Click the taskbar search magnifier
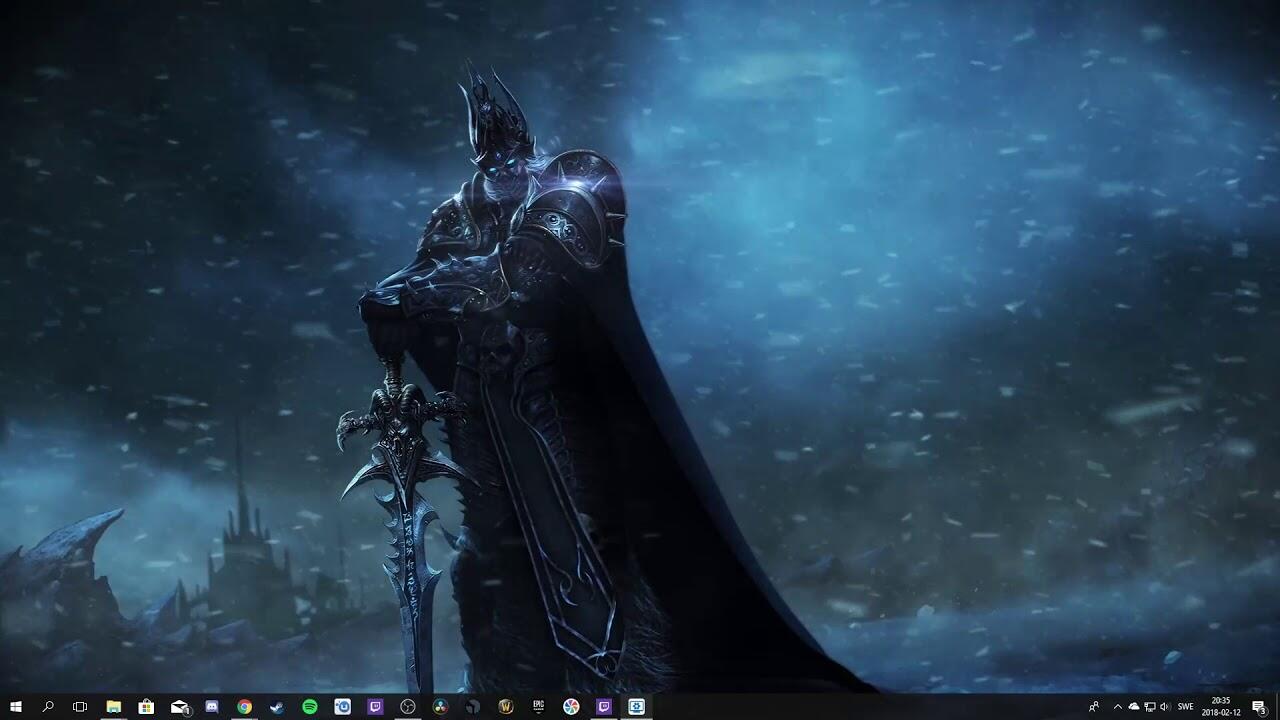This screenshot has height=720, width=1280. (x=48, y=707)
